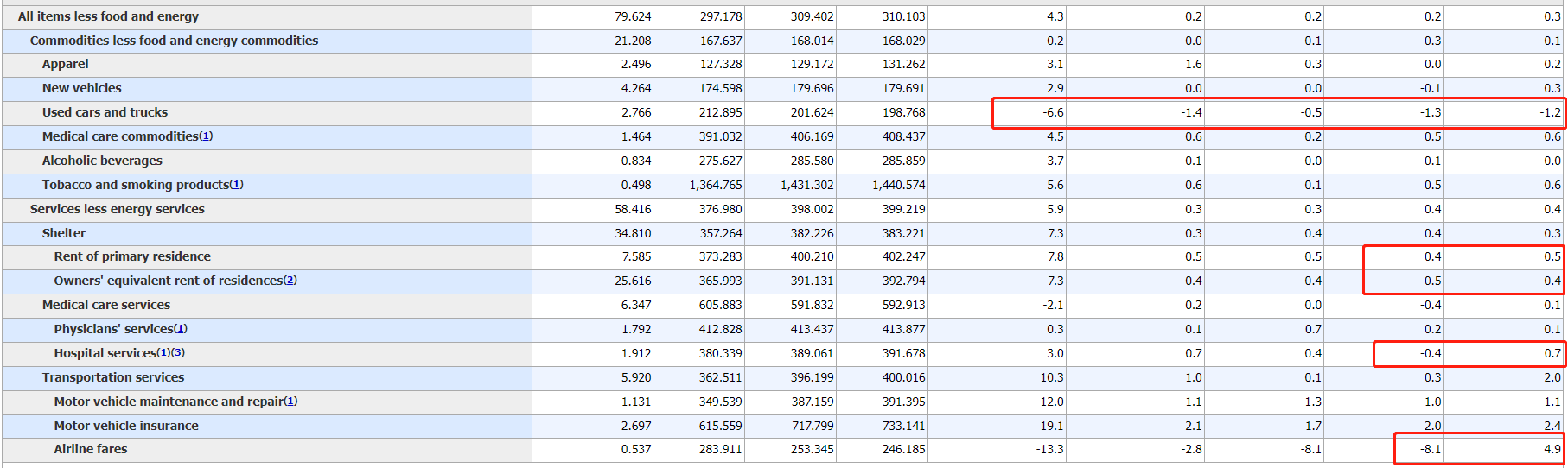The height and width of the screenshot is (468, 1568).
Task: Open footnote 1 next to Tobacco and smoking products
Action: coord(237,185)
